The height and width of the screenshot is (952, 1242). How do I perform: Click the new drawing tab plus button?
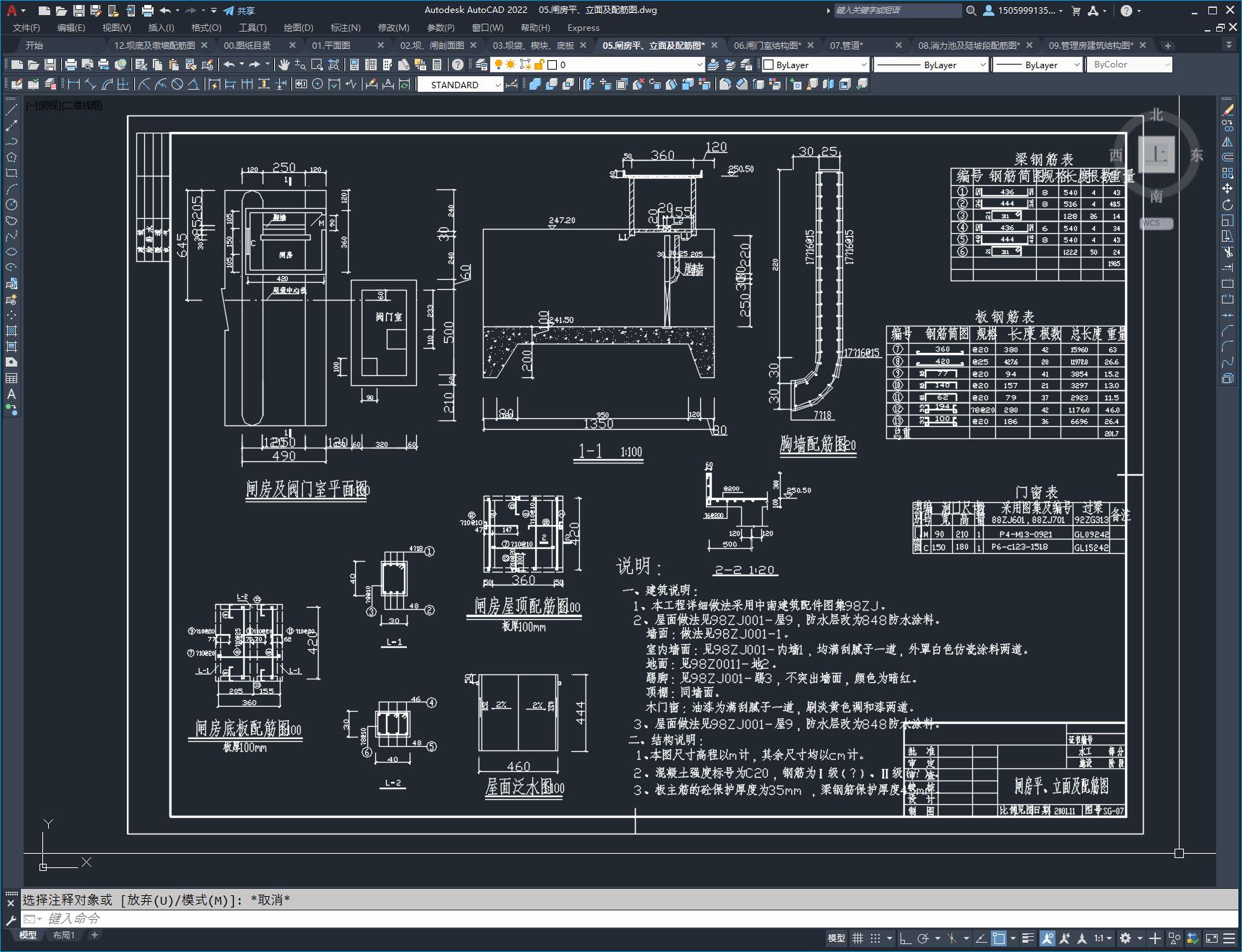click(1168, 45)
